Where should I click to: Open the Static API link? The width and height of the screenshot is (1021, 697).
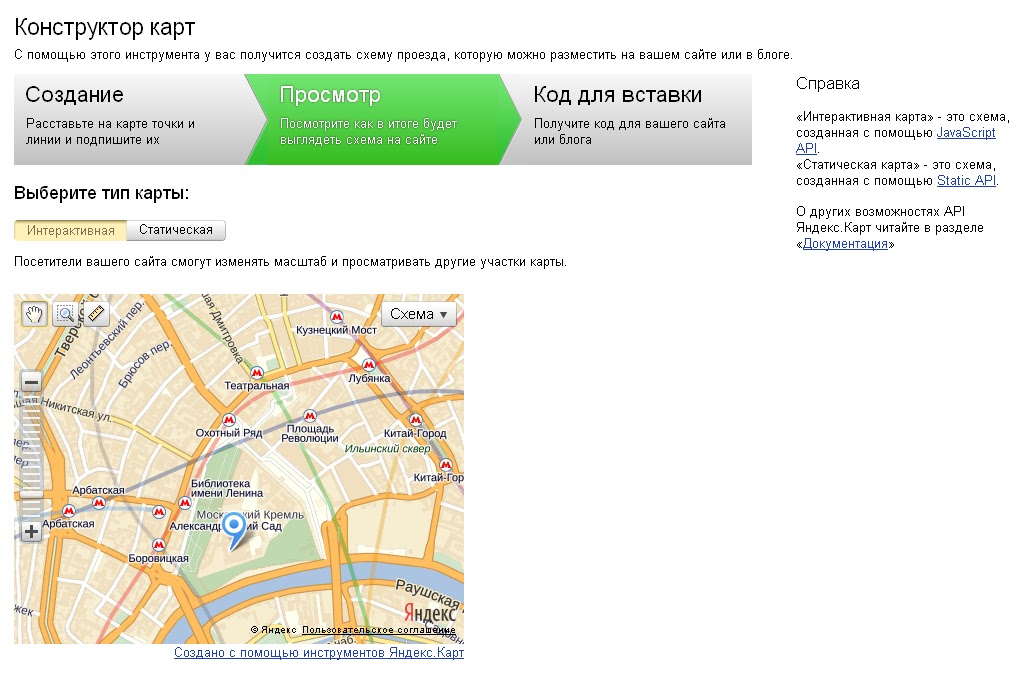pyautogui.click(x=966, y=181)
